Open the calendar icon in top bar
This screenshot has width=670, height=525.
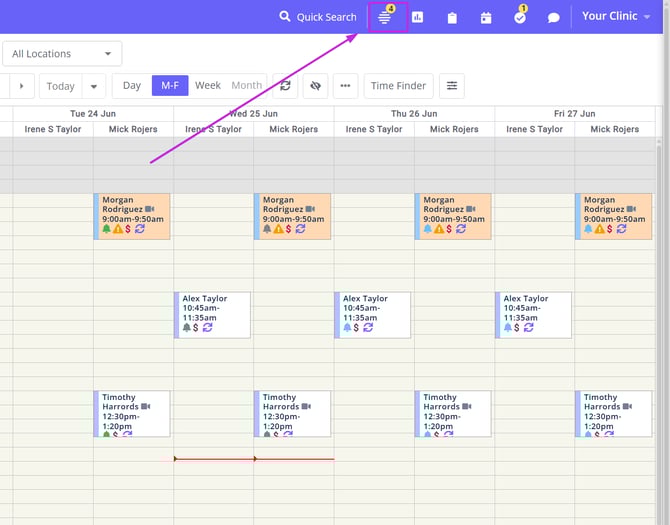tap(486, 17)
